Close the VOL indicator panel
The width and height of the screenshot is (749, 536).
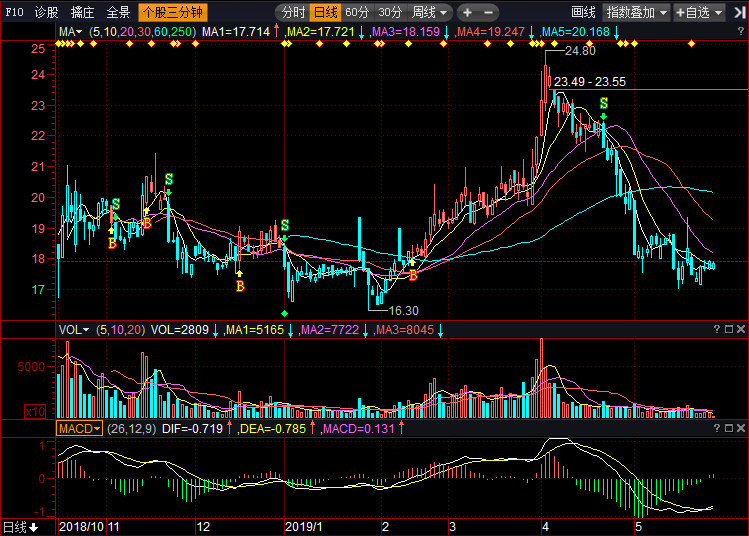[x=741, y=329]
